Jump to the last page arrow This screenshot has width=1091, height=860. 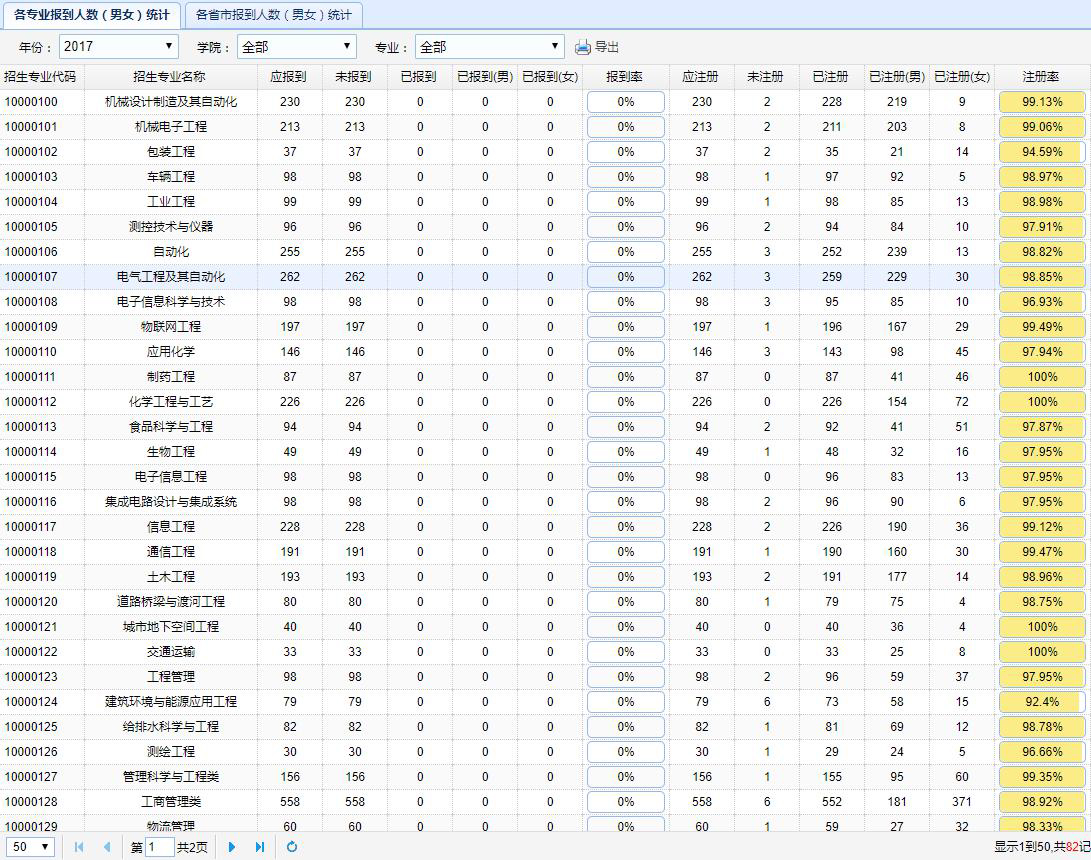(x=260, y=847)
